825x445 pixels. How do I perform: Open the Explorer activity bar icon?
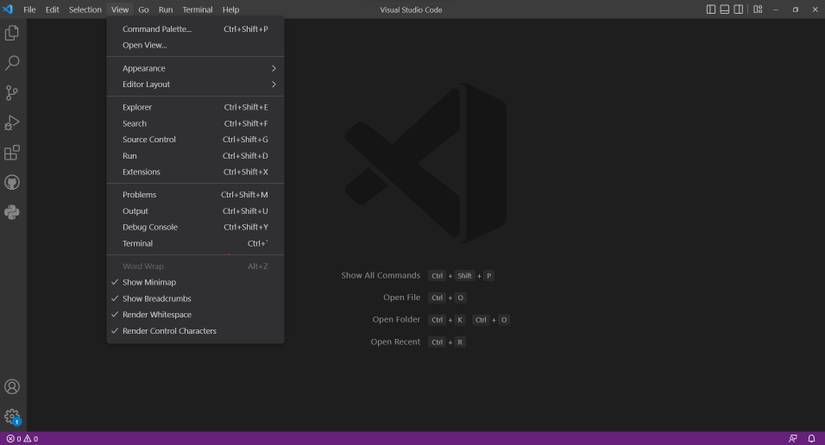tap(12, 33)
